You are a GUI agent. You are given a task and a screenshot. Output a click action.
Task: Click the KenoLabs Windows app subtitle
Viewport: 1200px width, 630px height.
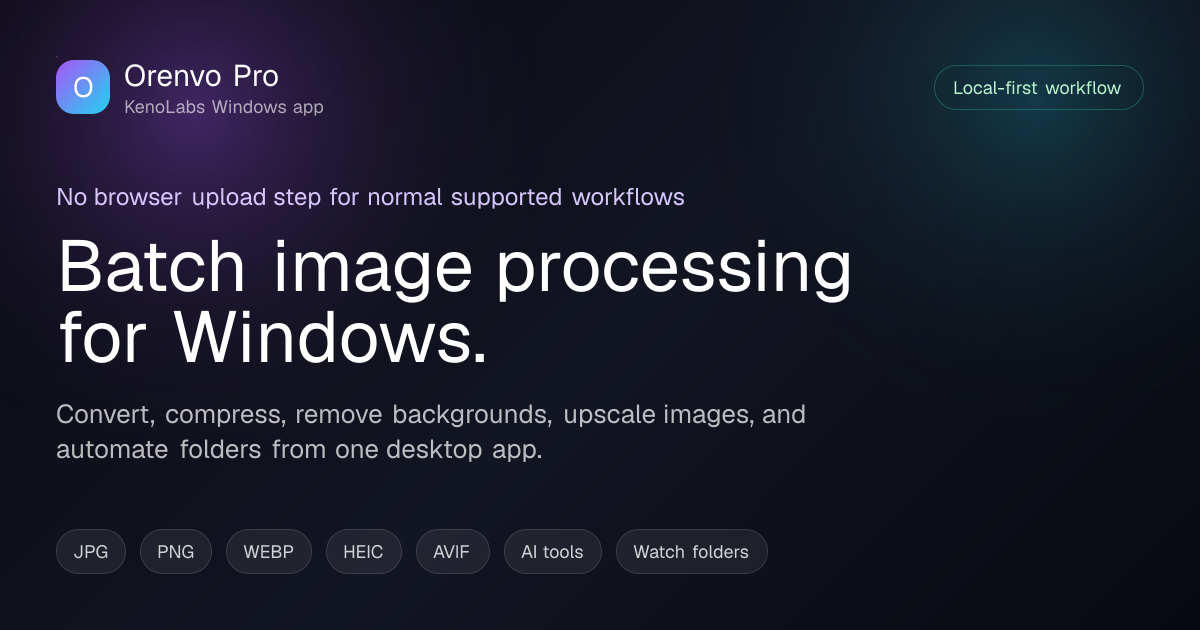coord(224,107)
